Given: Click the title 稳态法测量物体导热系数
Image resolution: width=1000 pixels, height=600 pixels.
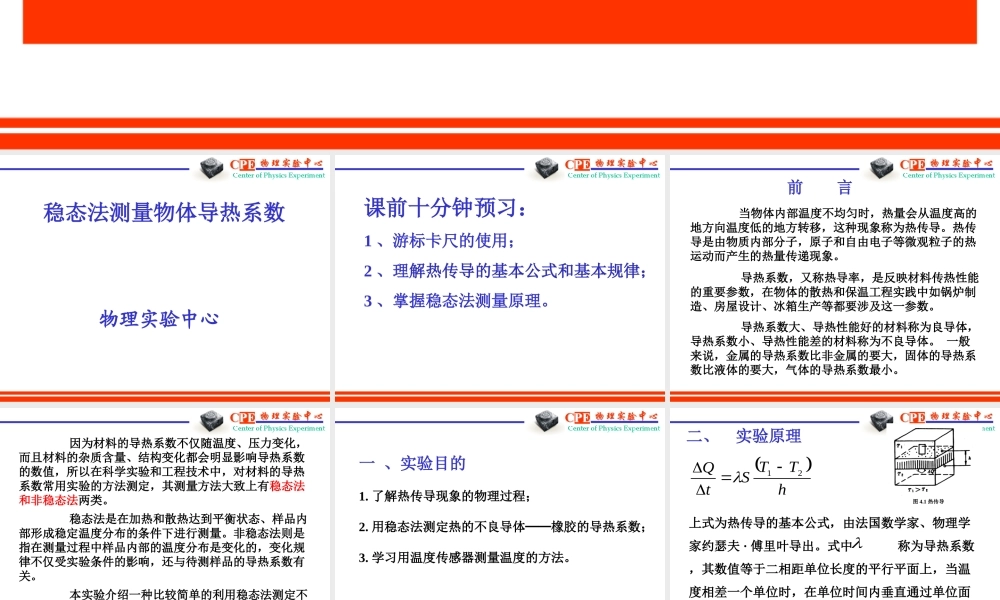Looking at the screenshot, I should [166, 210].
